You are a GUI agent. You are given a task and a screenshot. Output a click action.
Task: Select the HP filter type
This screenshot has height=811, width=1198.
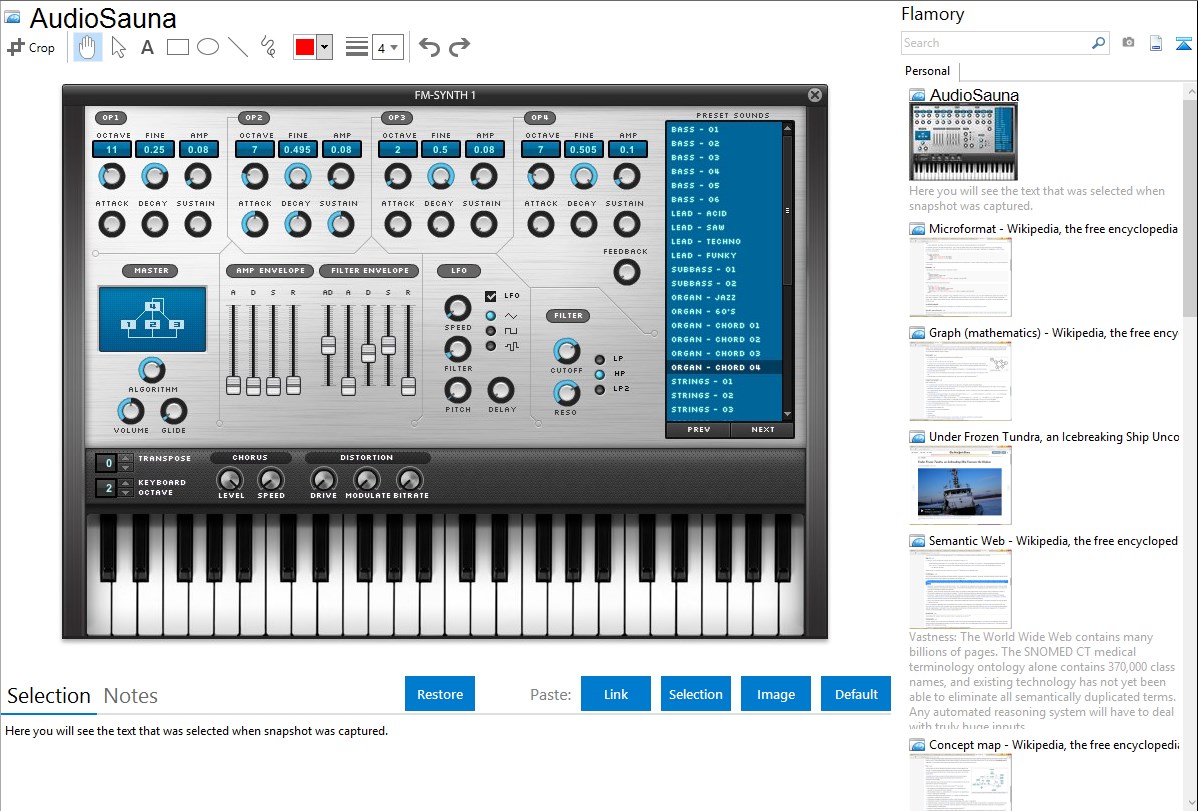click(600, 375)
